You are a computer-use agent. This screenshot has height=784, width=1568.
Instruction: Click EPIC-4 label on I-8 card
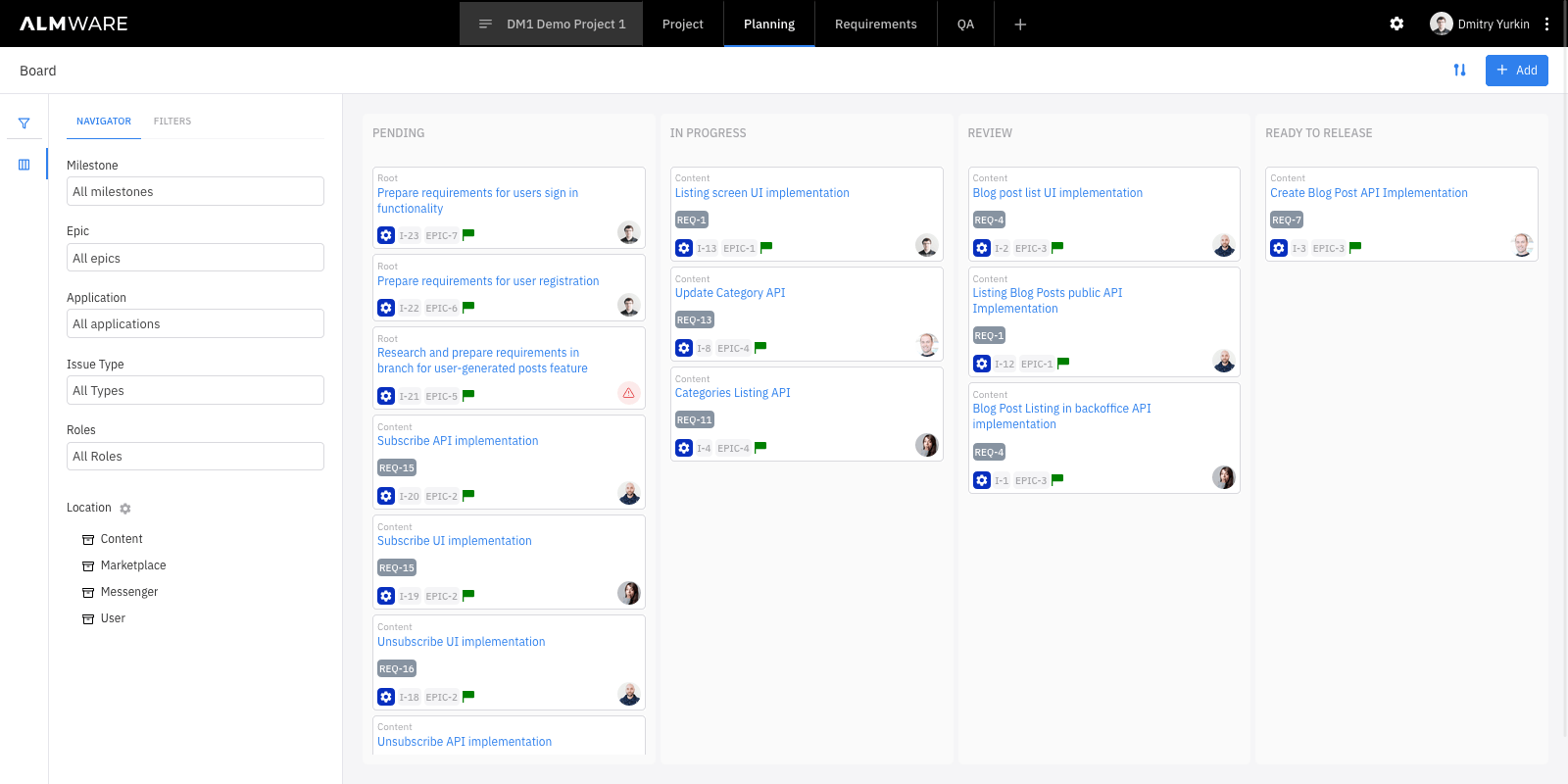pos(733,348)
